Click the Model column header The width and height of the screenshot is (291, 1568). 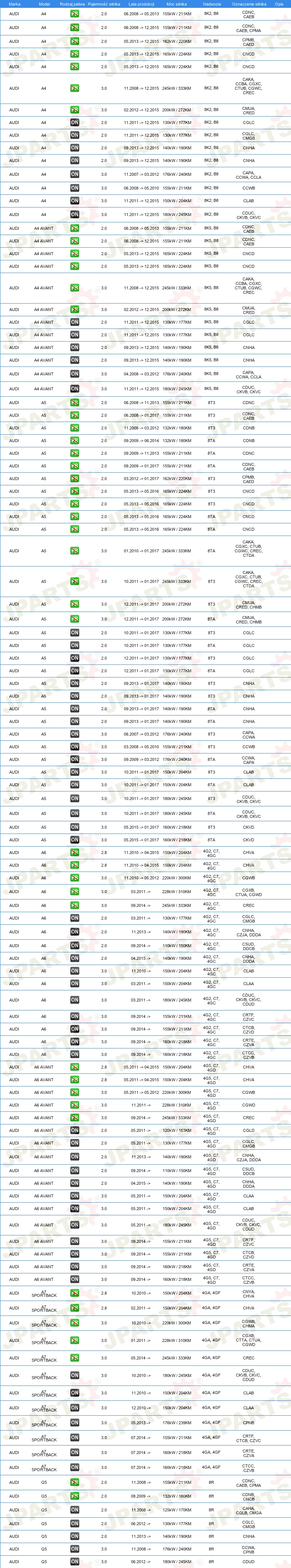[44, 4]
